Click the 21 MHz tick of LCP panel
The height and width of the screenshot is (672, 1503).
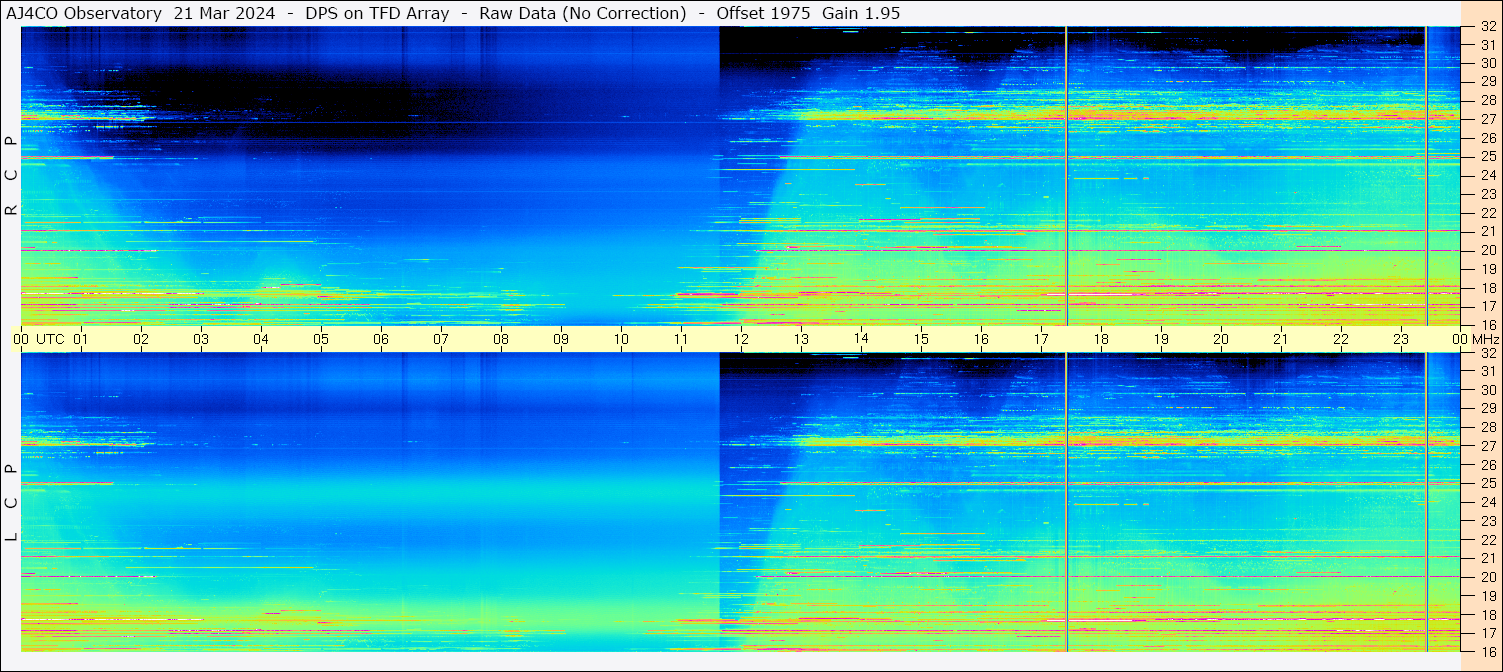1488,559
